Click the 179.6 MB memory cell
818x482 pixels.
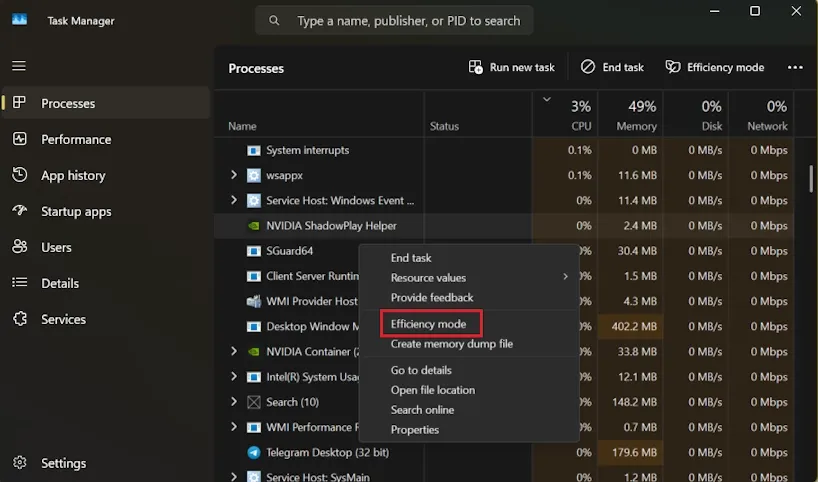tap(630, 452)
